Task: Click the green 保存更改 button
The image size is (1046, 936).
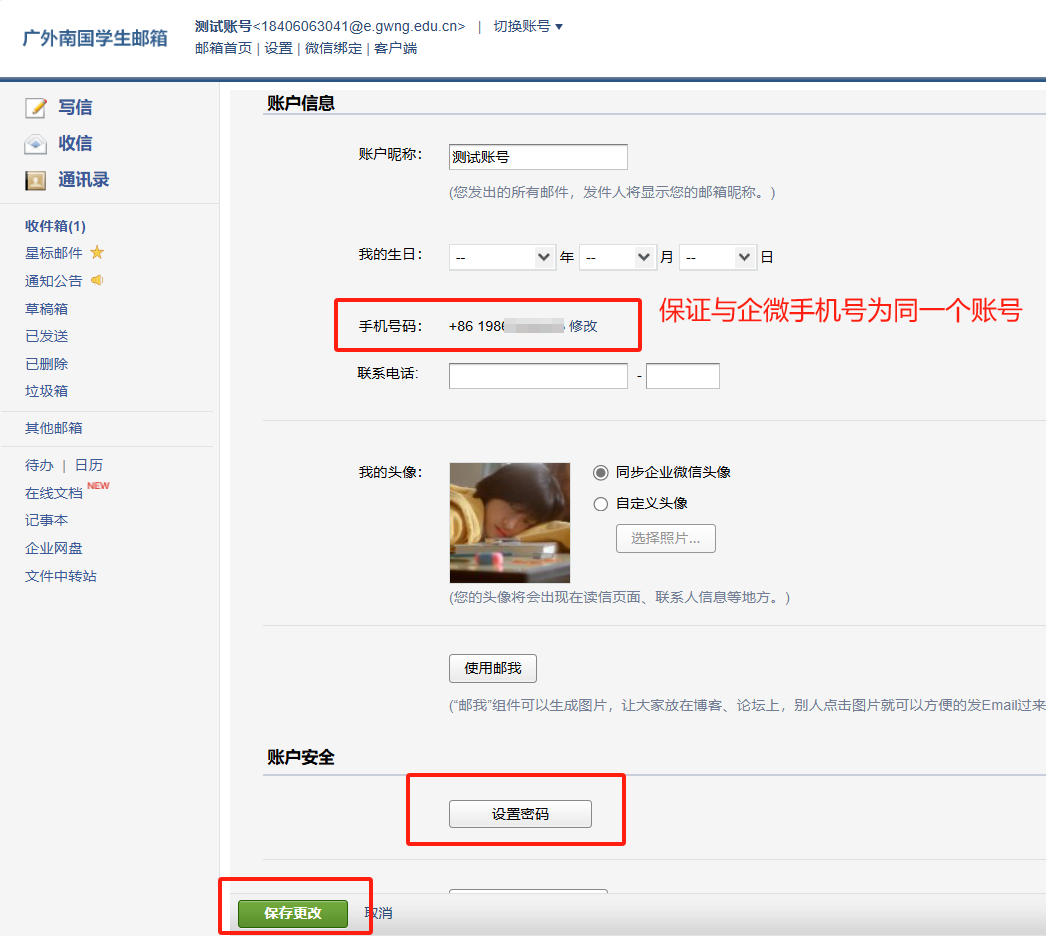Action: pos(293,913)
